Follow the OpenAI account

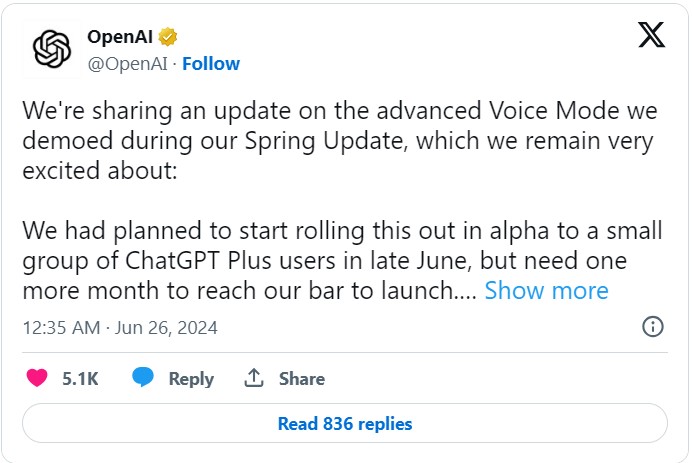click(x=211, y=64)
